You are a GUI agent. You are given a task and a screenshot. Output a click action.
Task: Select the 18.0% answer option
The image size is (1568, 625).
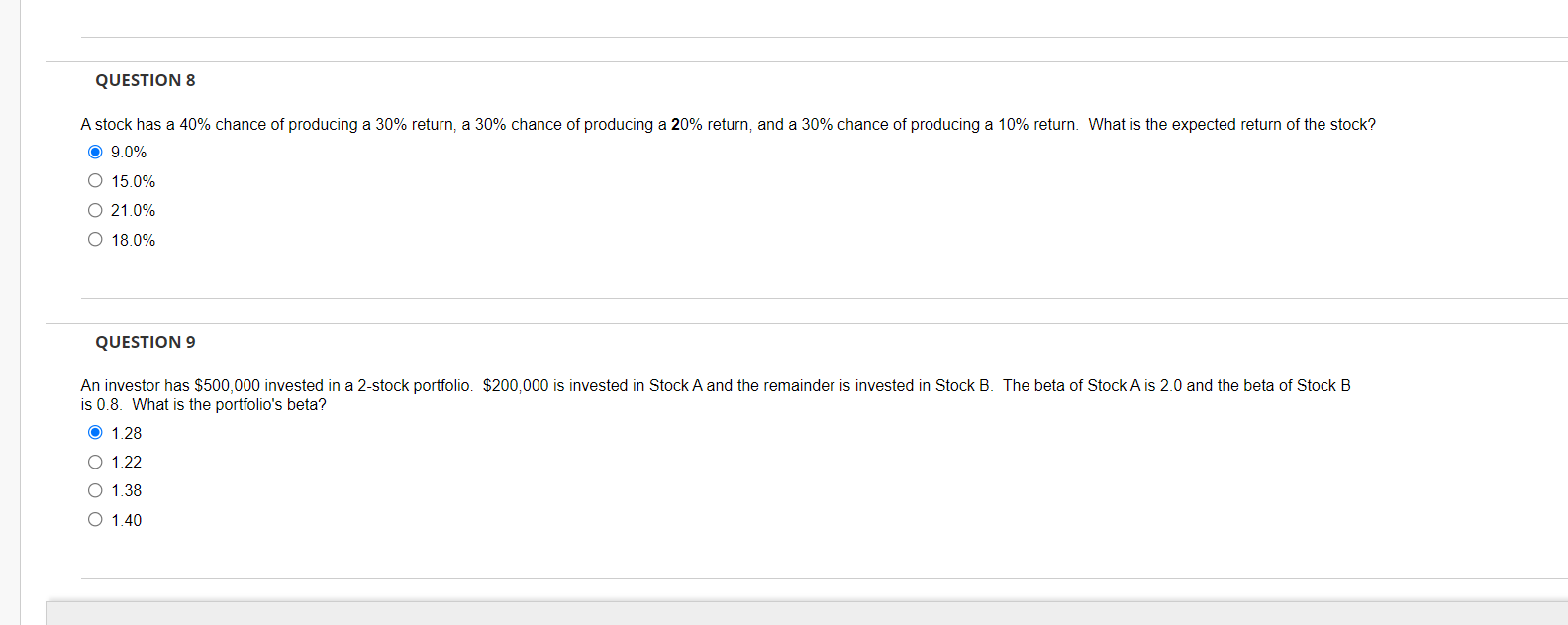95,238
